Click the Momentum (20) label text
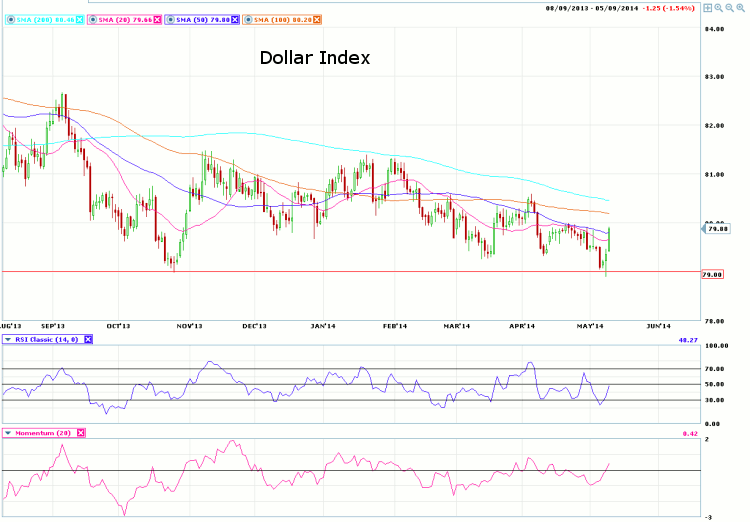 [x=44, y=433]
